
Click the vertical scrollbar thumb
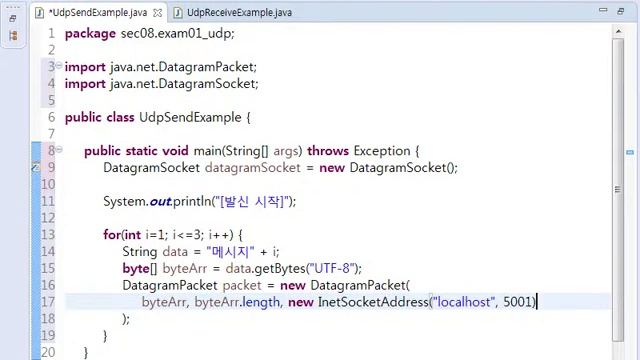tap(618, 190)
